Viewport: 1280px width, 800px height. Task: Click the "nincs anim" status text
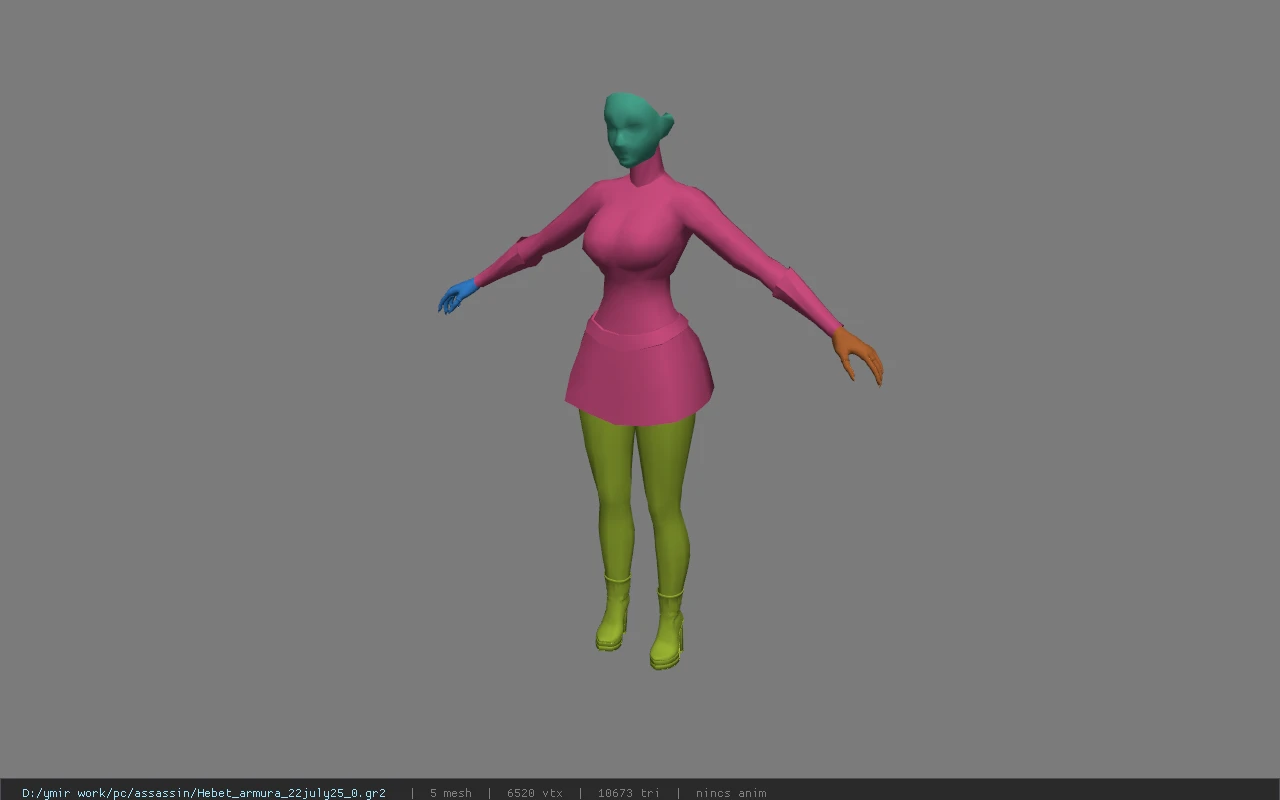(x=731, y=793)
